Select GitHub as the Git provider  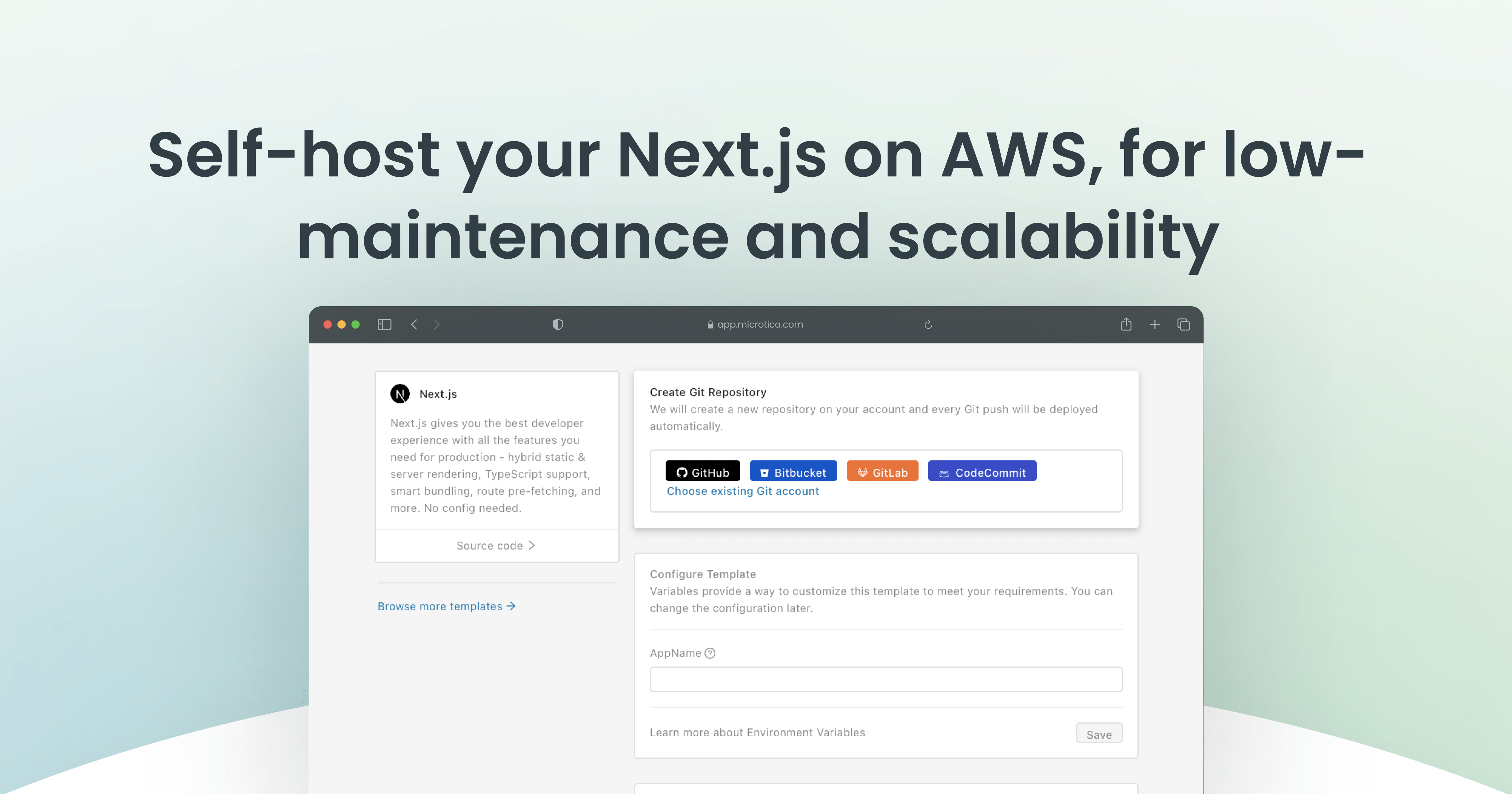click(702, 471)
